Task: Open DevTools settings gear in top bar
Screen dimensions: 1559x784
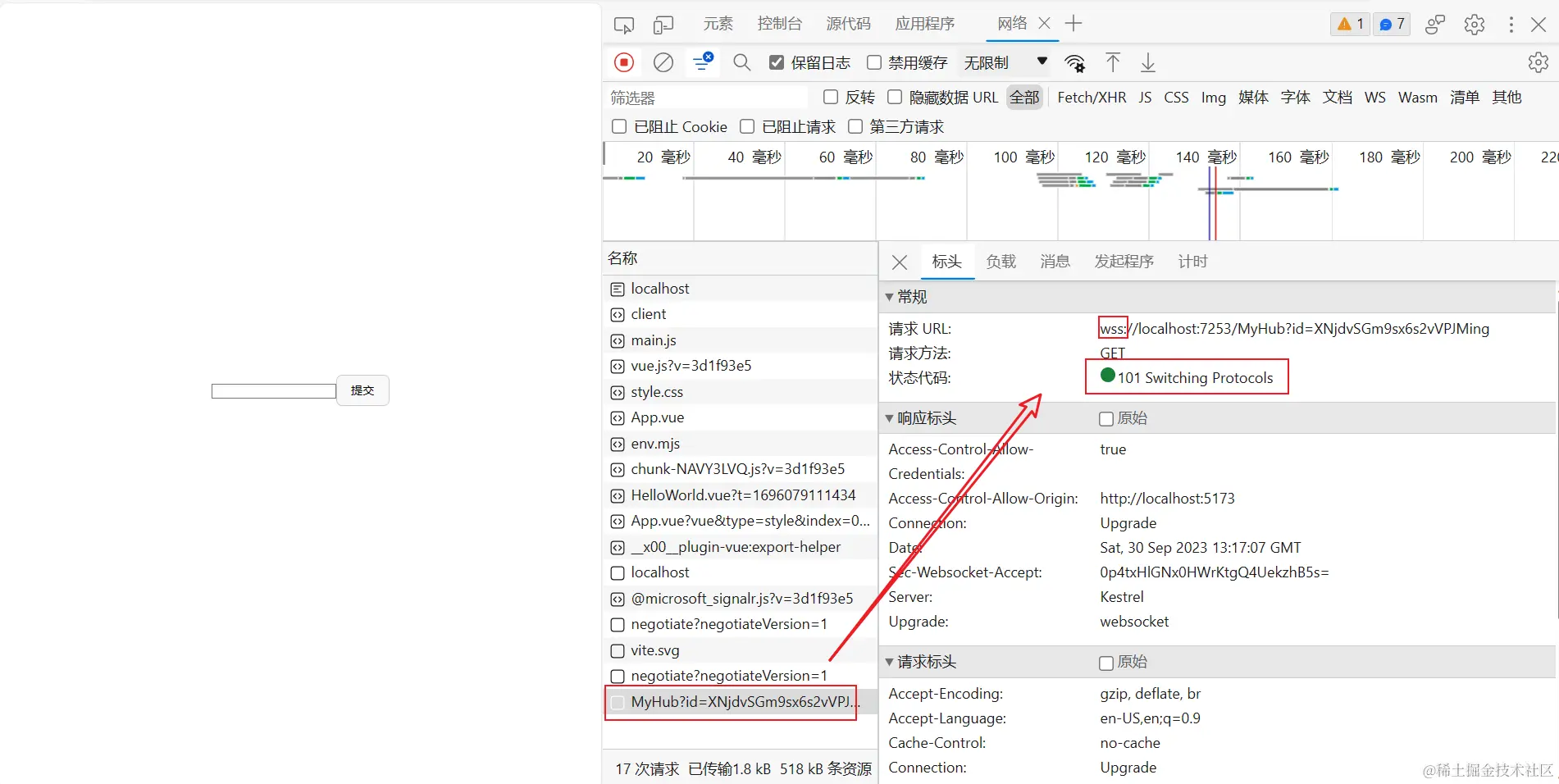Action: tap(1475, 25)
